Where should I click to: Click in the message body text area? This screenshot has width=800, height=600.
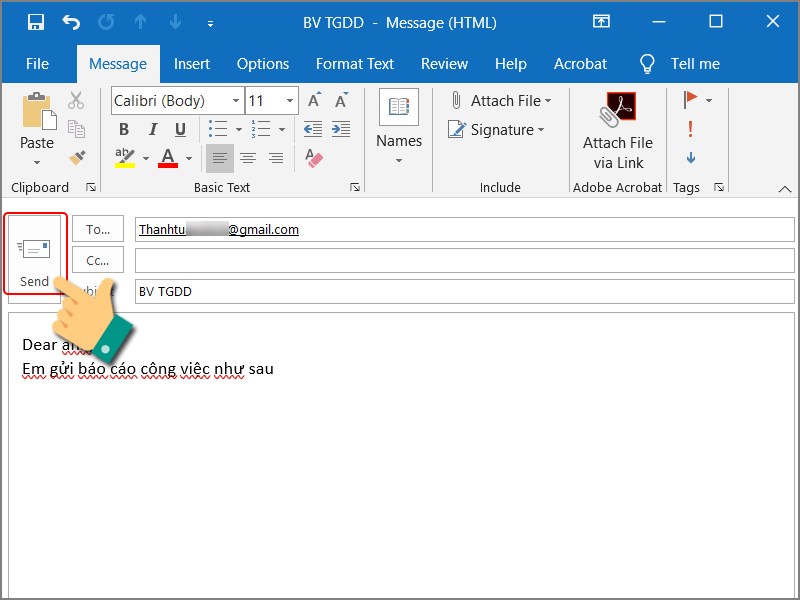402,454
